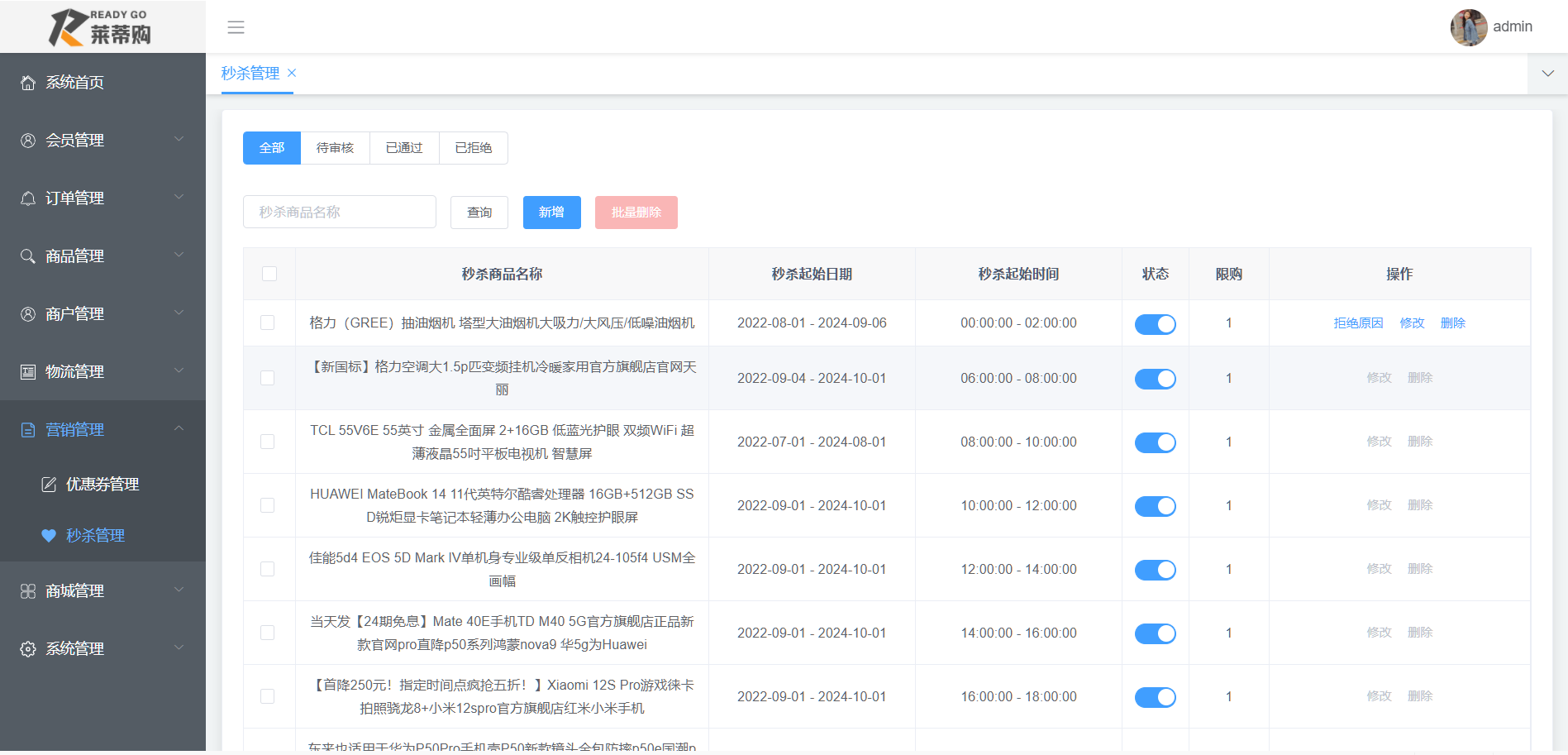Image resolution: width=1568 pixels, height=755 pixels.
Task: Check the 格力(GREE)抽油烟机 row checkbox
Action: [267, 323]
